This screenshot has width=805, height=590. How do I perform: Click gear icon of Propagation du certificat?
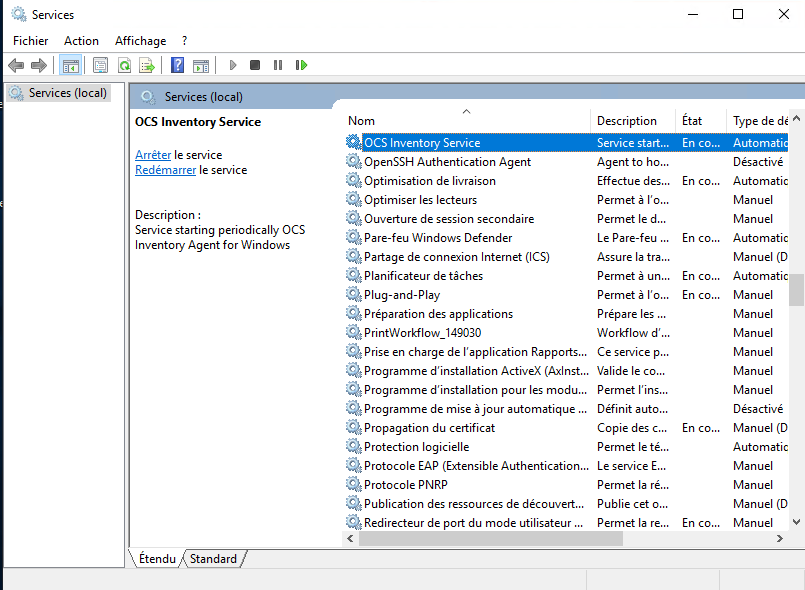(x=353, y=427)
